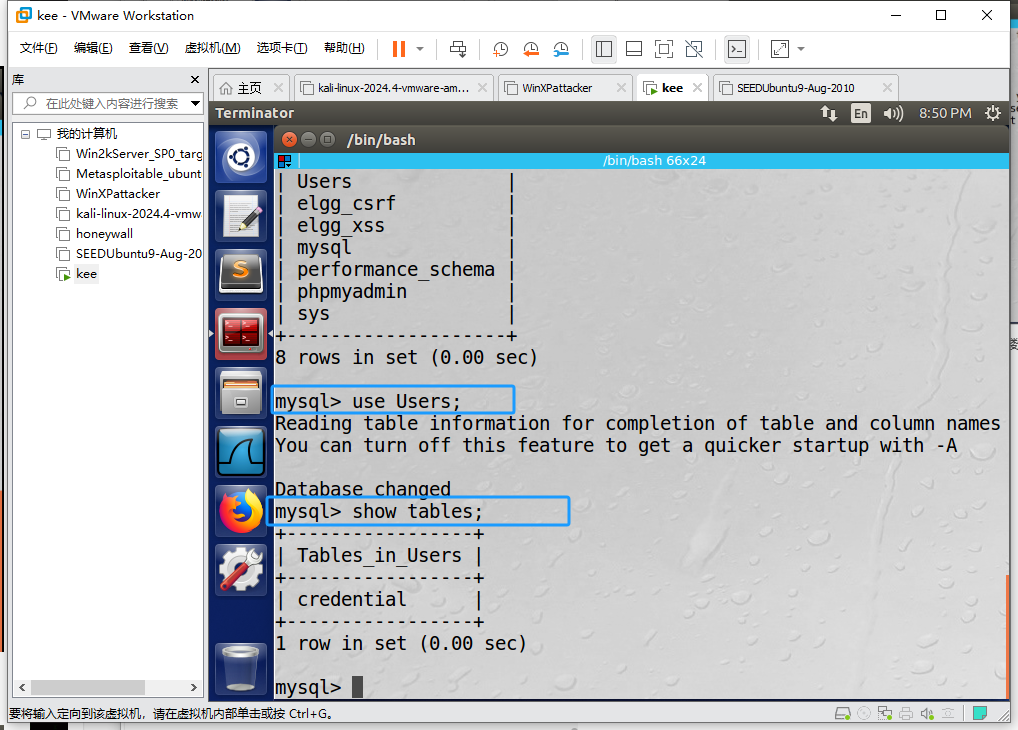Image resolution: width=1018 pixels, height=730 pixels.
Task: Take a snapshot with the clock-plus icon
Action: coord(500,49)
